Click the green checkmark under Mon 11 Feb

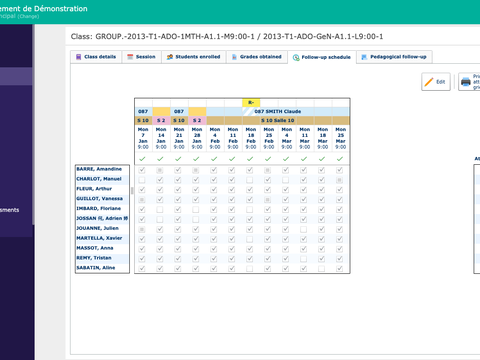[233, 159]
